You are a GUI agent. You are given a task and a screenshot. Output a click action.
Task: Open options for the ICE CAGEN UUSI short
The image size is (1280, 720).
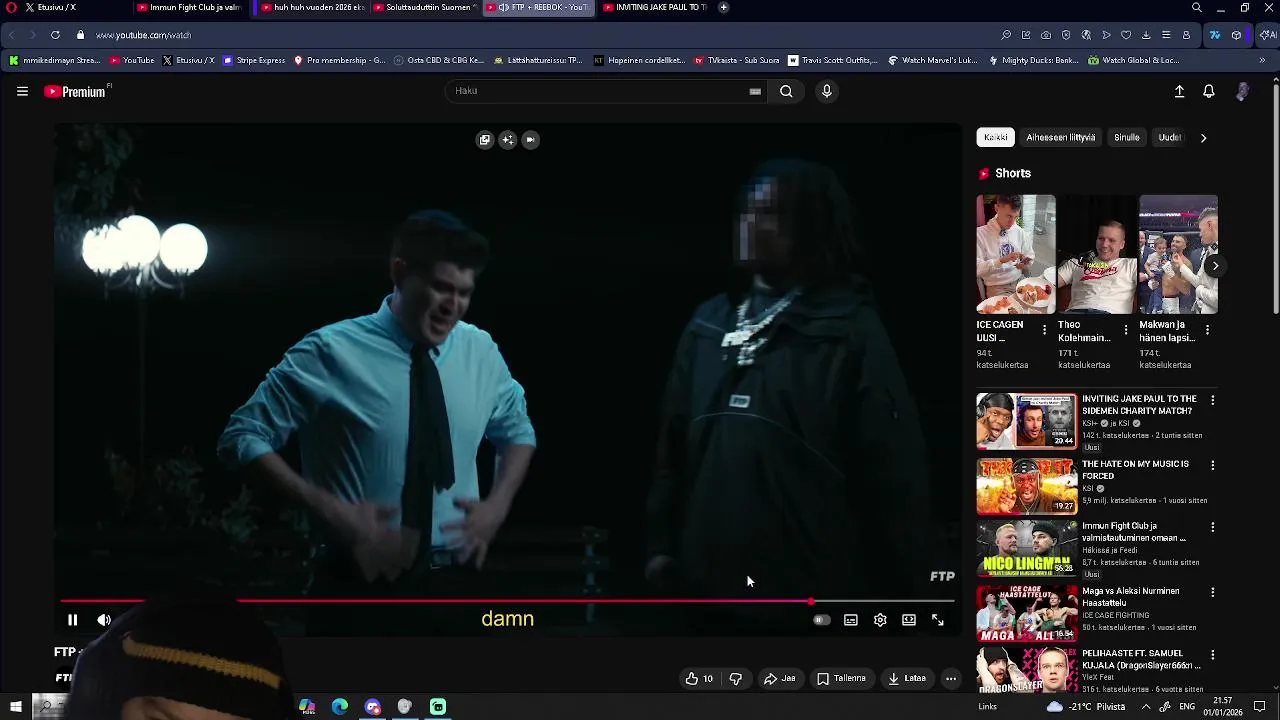tap(1044, 330)
